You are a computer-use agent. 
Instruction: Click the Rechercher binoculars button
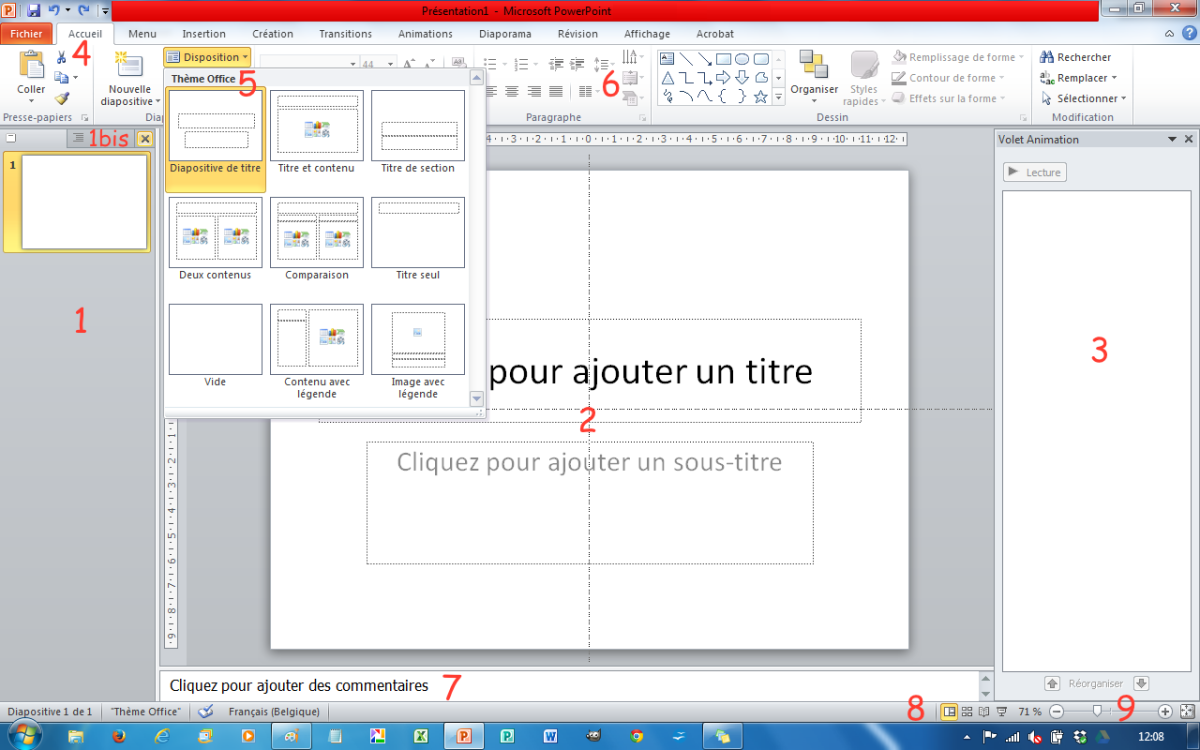(x=1075, y=58)
